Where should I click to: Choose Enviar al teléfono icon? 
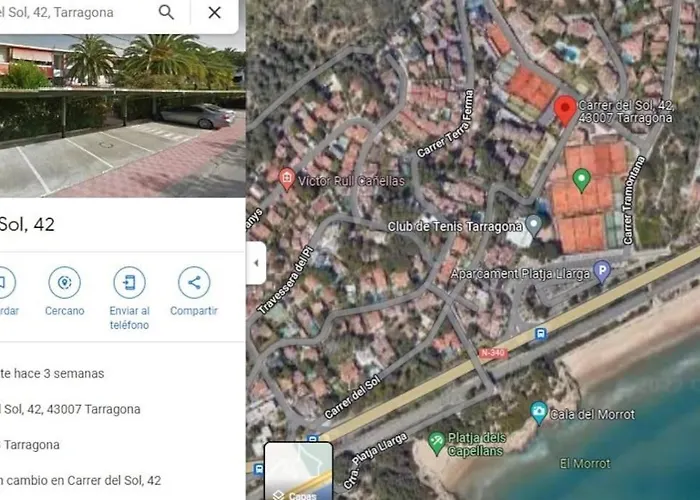129,282
